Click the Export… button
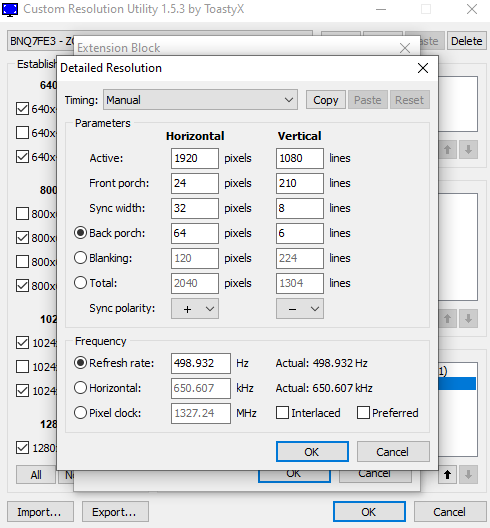The width and height of the screenshot is (490, 528). point(115,512)
